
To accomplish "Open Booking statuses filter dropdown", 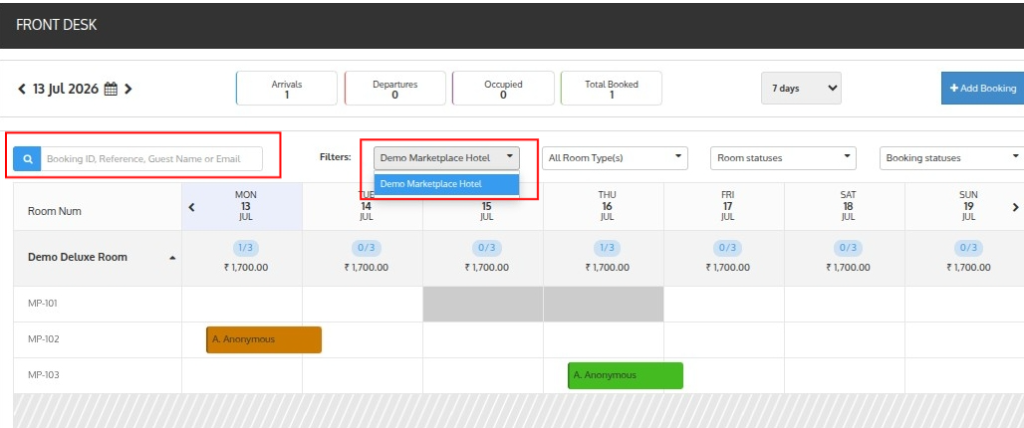I will point(952,158).
